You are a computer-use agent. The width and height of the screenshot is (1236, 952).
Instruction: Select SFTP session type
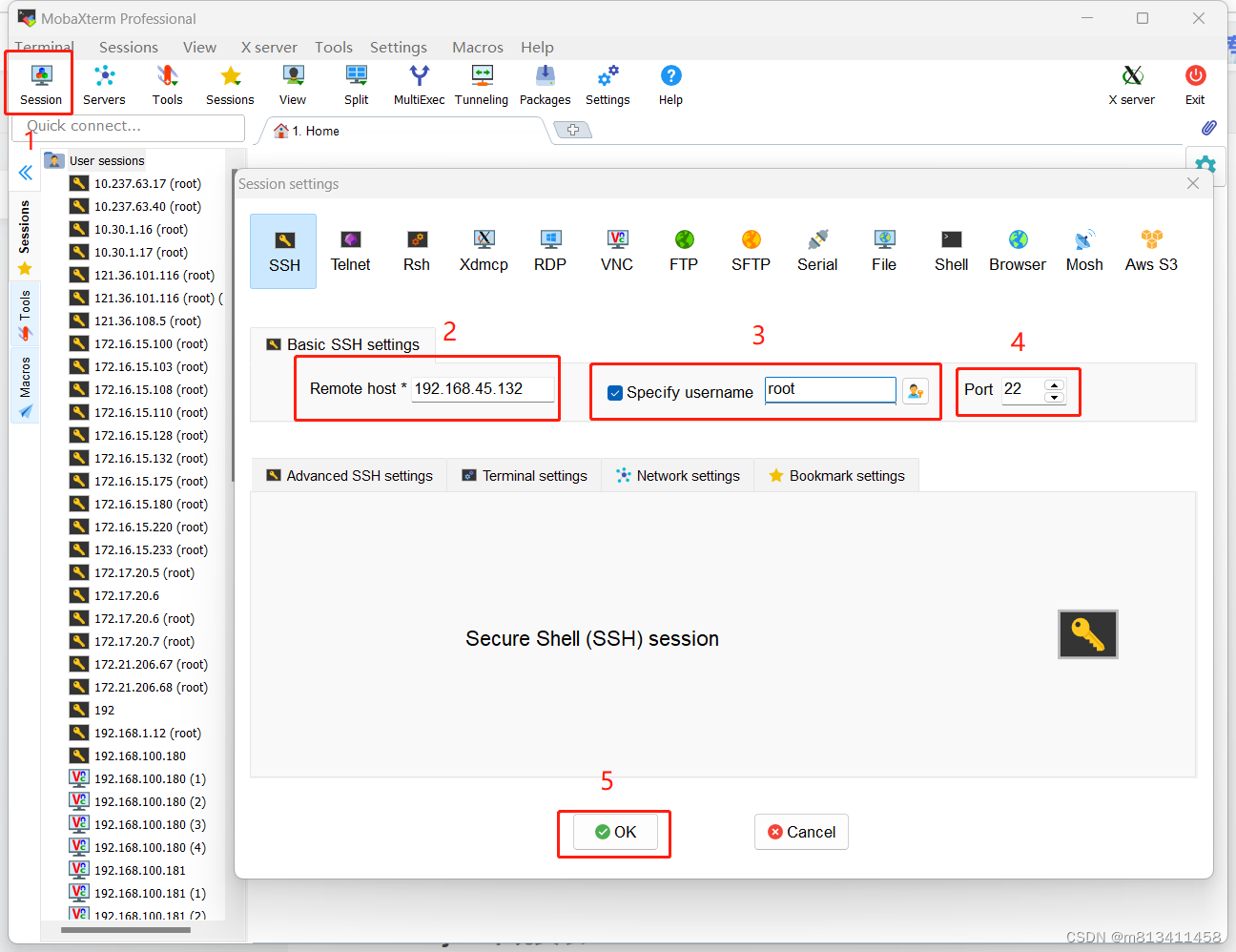tap(751, 251)
